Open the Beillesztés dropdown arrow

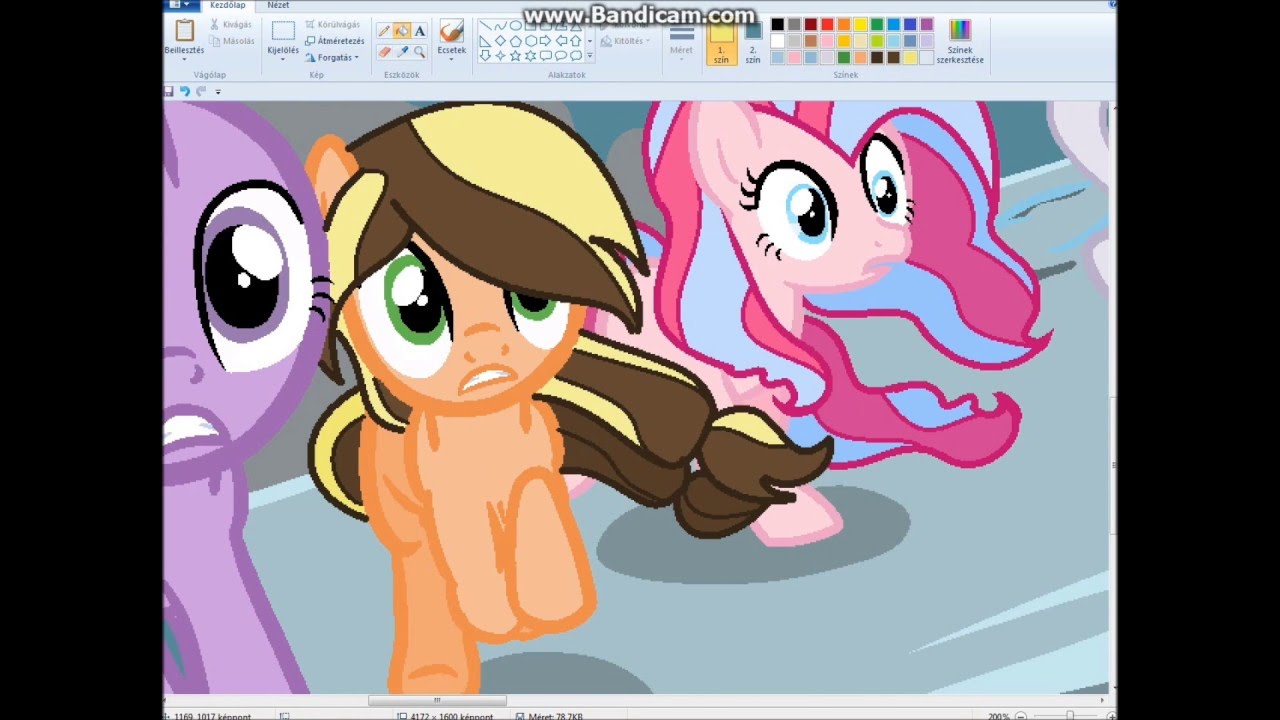coord(185,59)
